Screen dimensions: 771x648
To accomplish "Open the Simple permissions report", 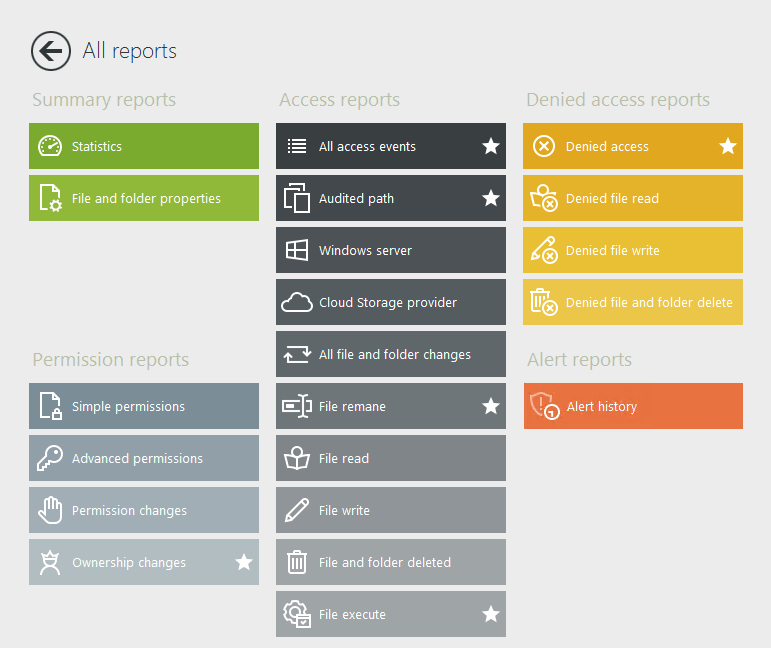I will click(128, 406).
